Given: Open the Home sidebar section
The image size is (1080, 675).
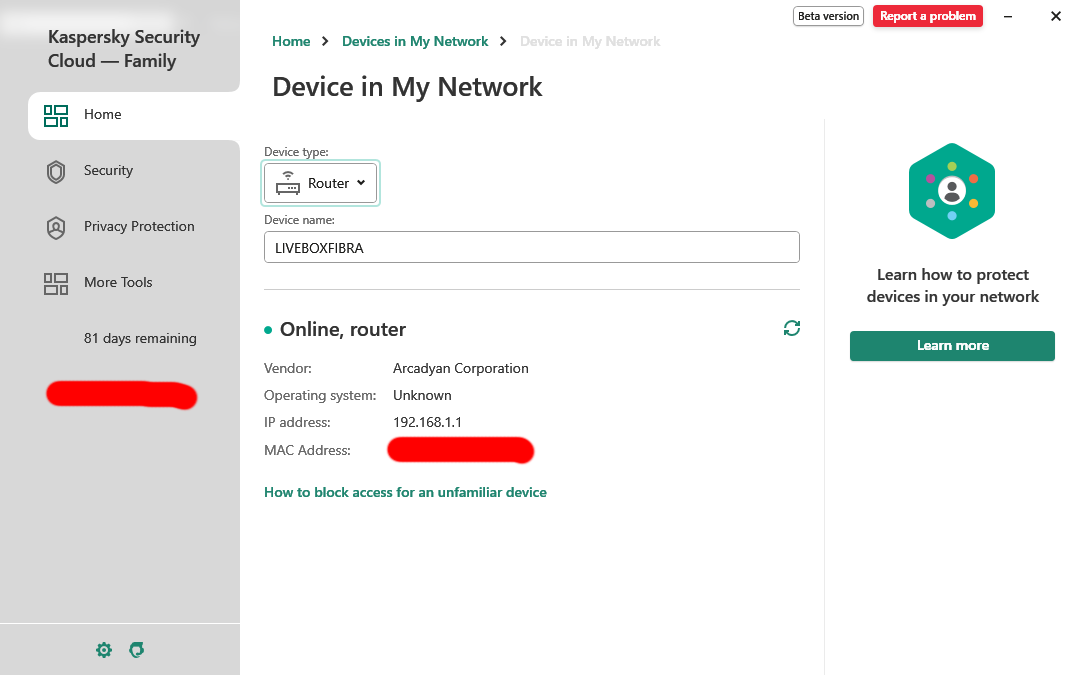Looking at the screenshot, I should pos(134,115).
